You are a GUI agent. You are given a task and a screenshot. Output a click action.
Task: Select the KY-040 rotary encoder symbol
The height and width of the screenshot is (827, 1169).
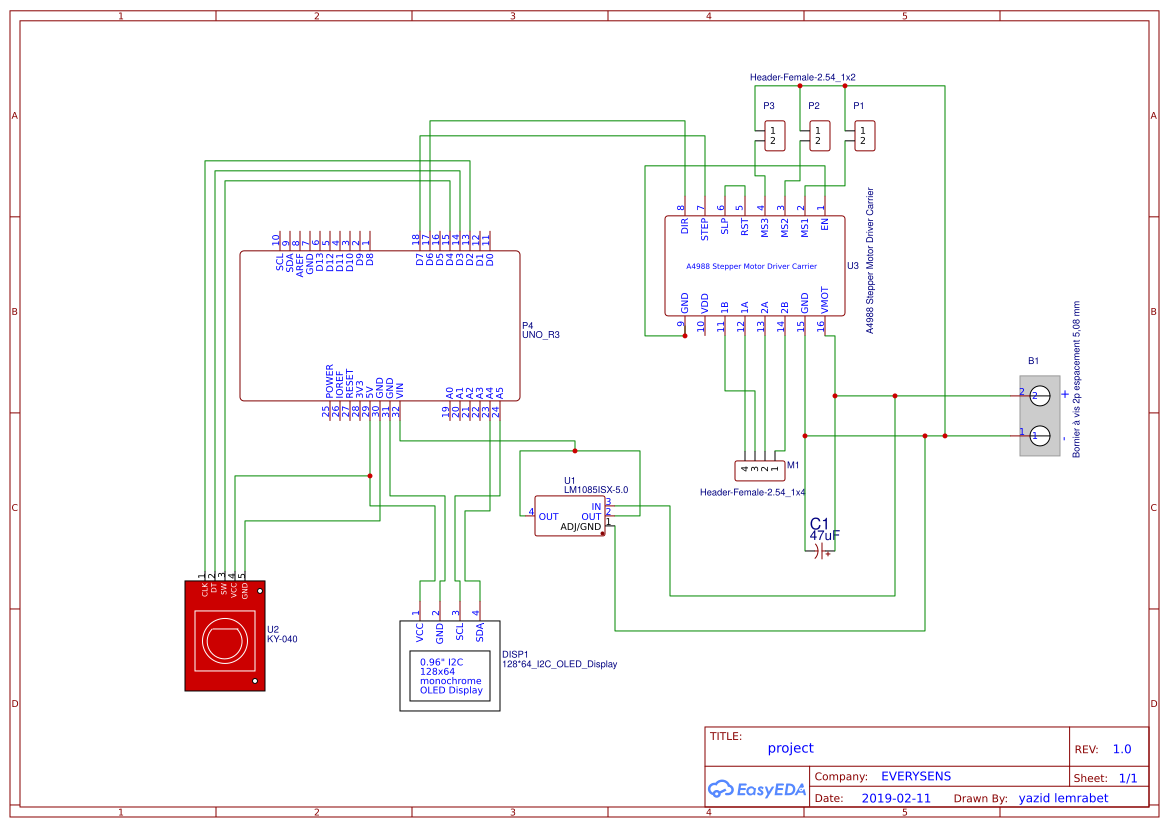224,635
